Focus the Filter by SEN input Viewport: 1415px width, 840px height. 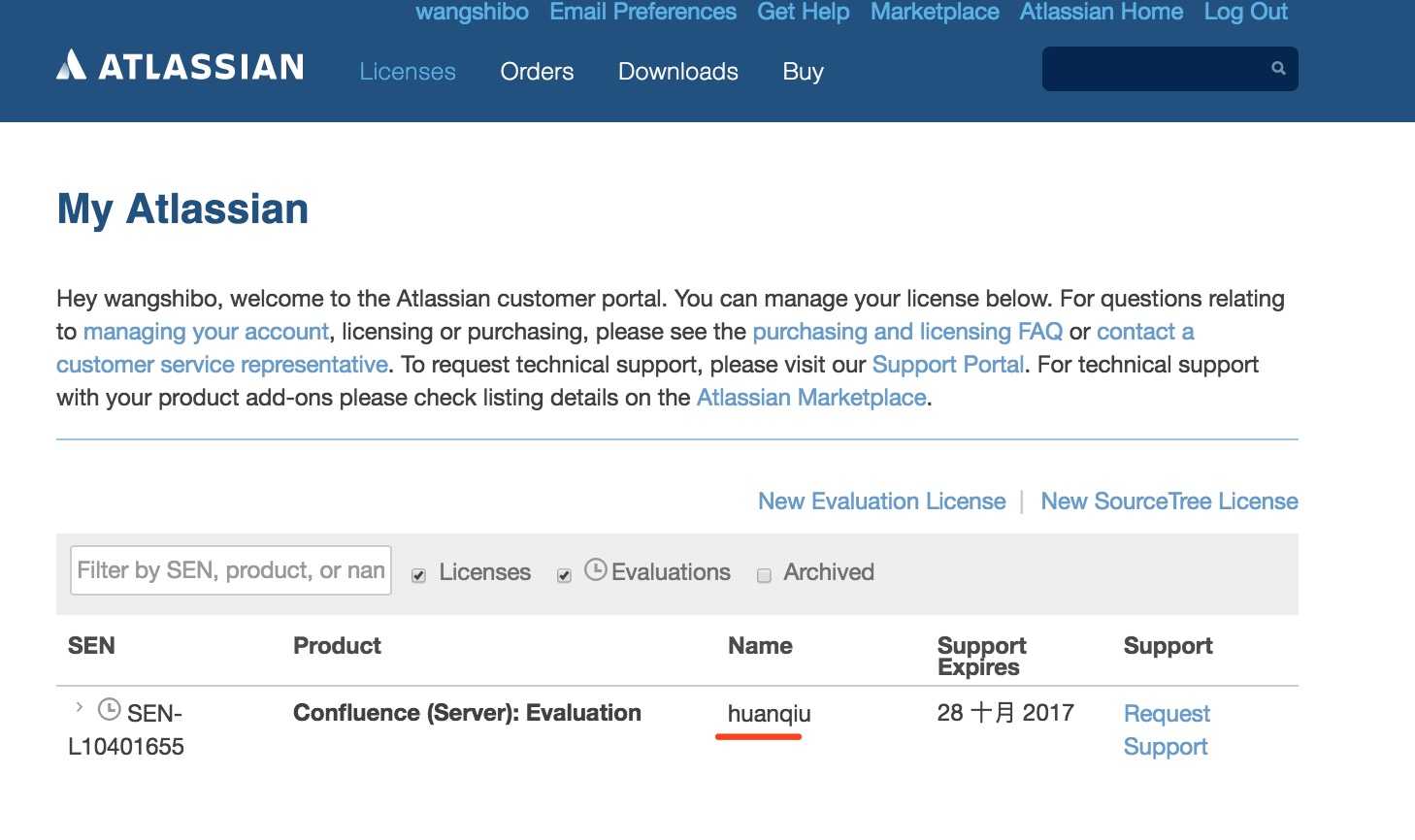[x=231, y=570]
